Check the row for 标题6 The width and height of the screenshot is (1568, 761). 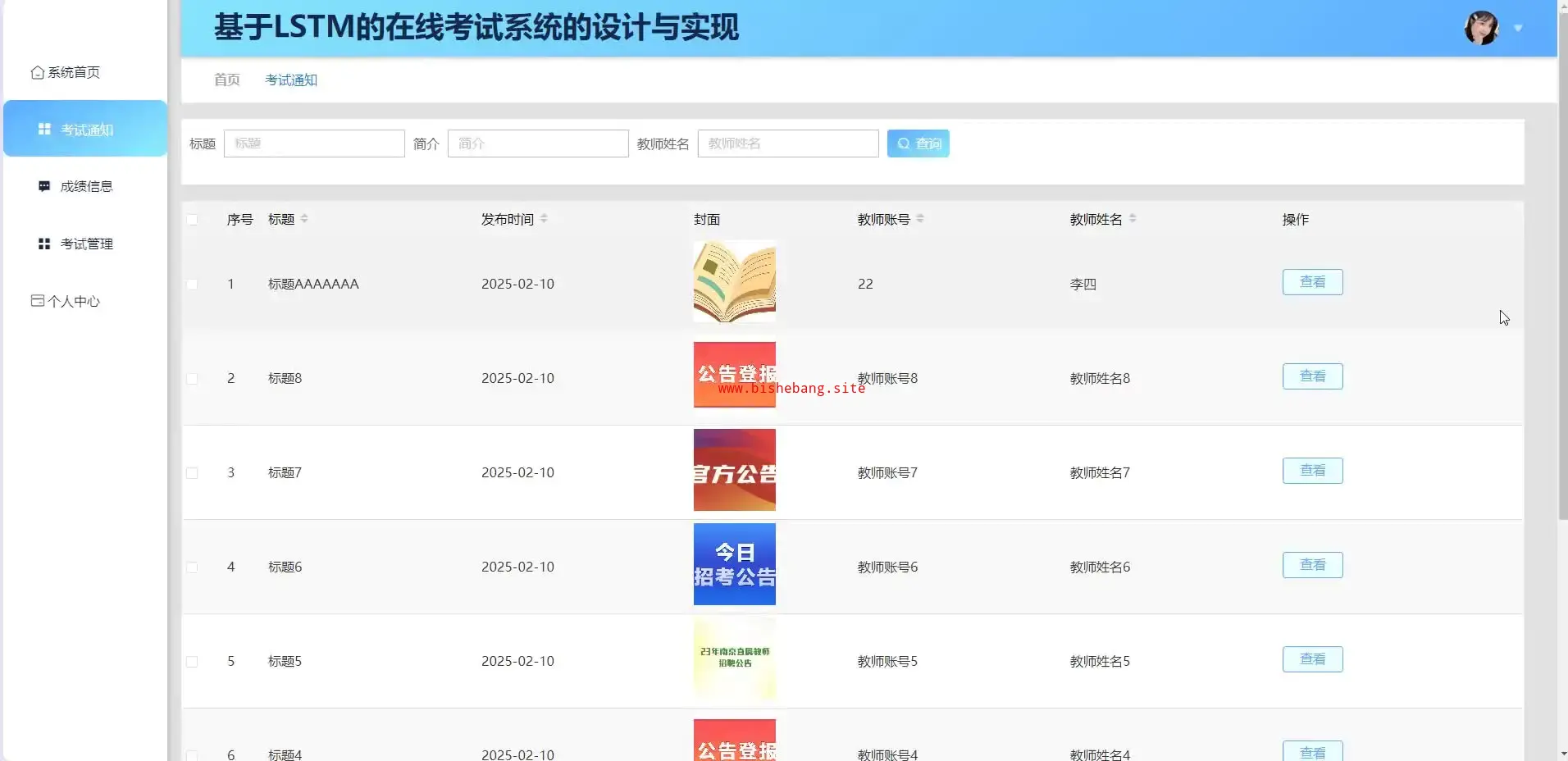tap(192, 567)
